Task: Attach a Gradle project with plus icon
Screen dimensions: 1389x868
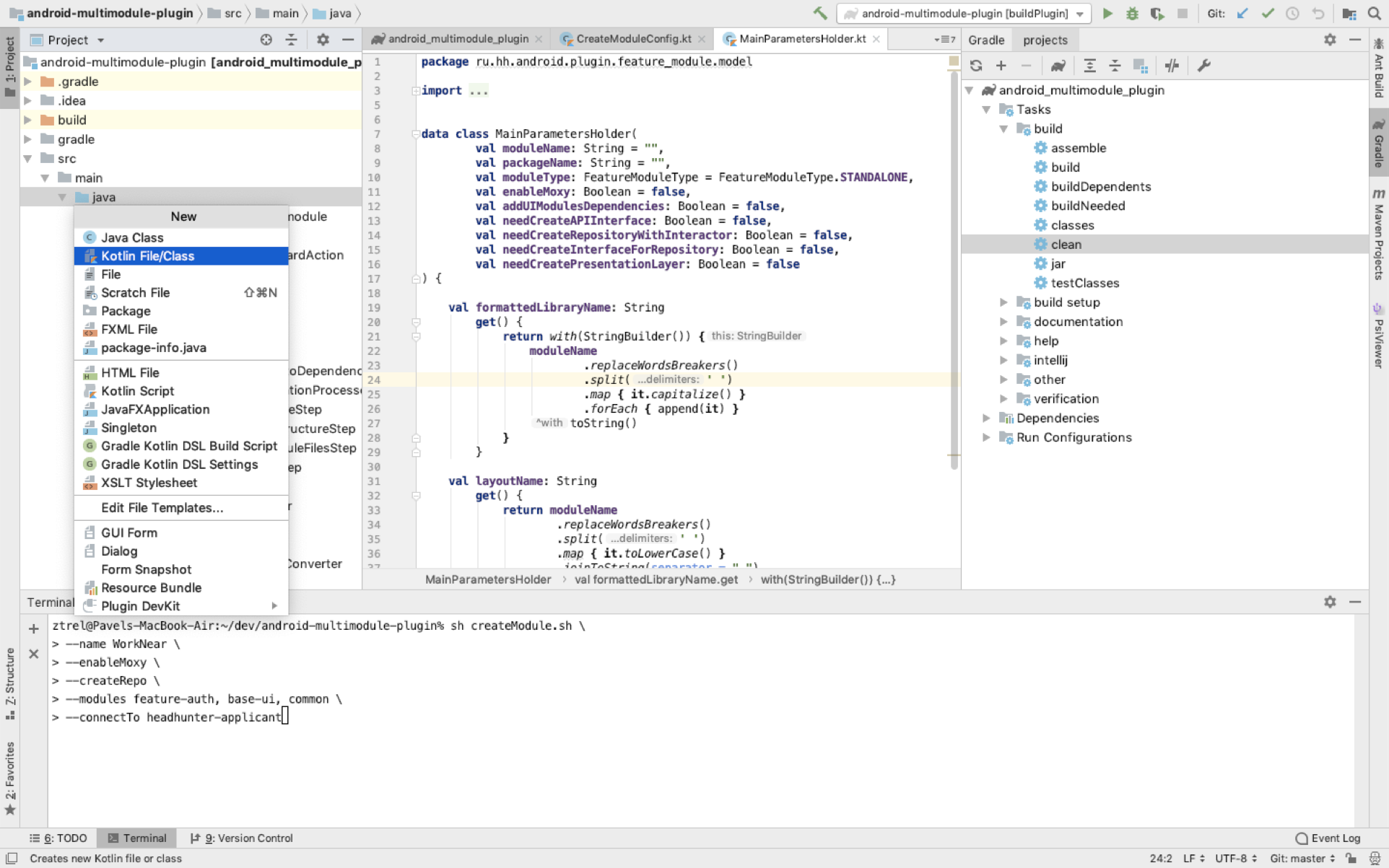Action: (x=1001, y=66)
